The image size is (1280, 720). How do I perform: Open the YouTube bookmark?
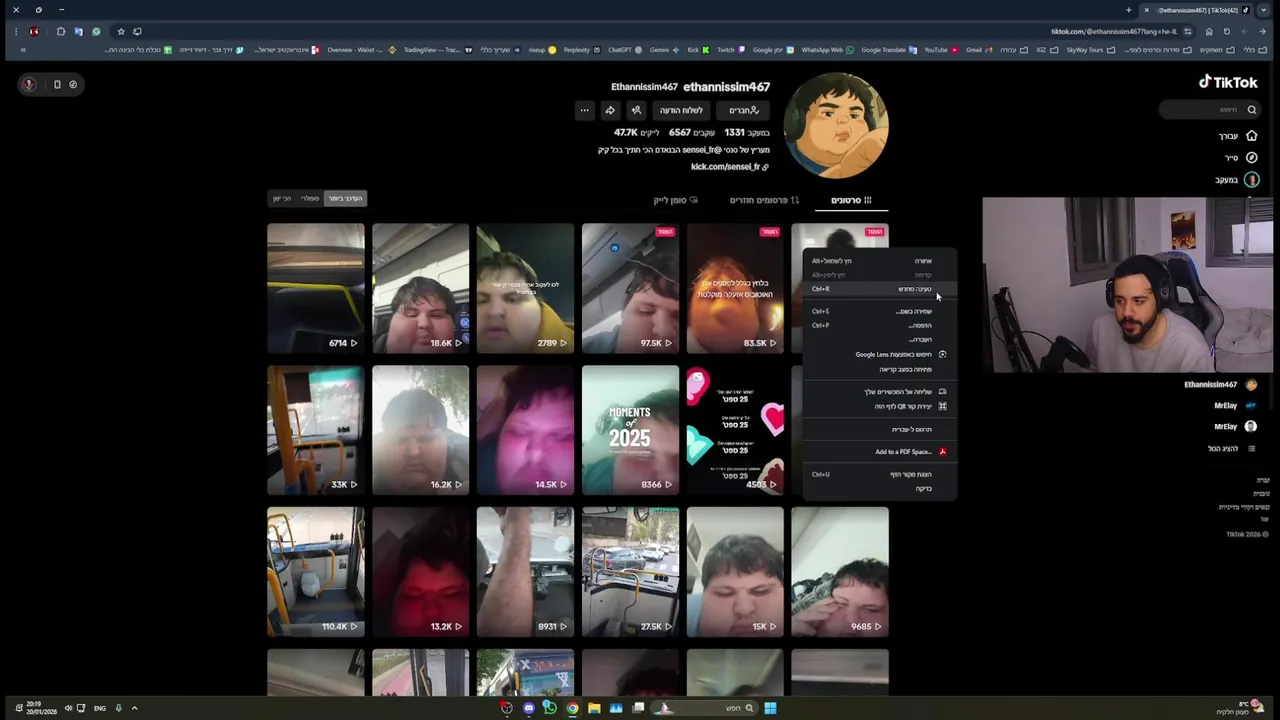pos(940,50)
